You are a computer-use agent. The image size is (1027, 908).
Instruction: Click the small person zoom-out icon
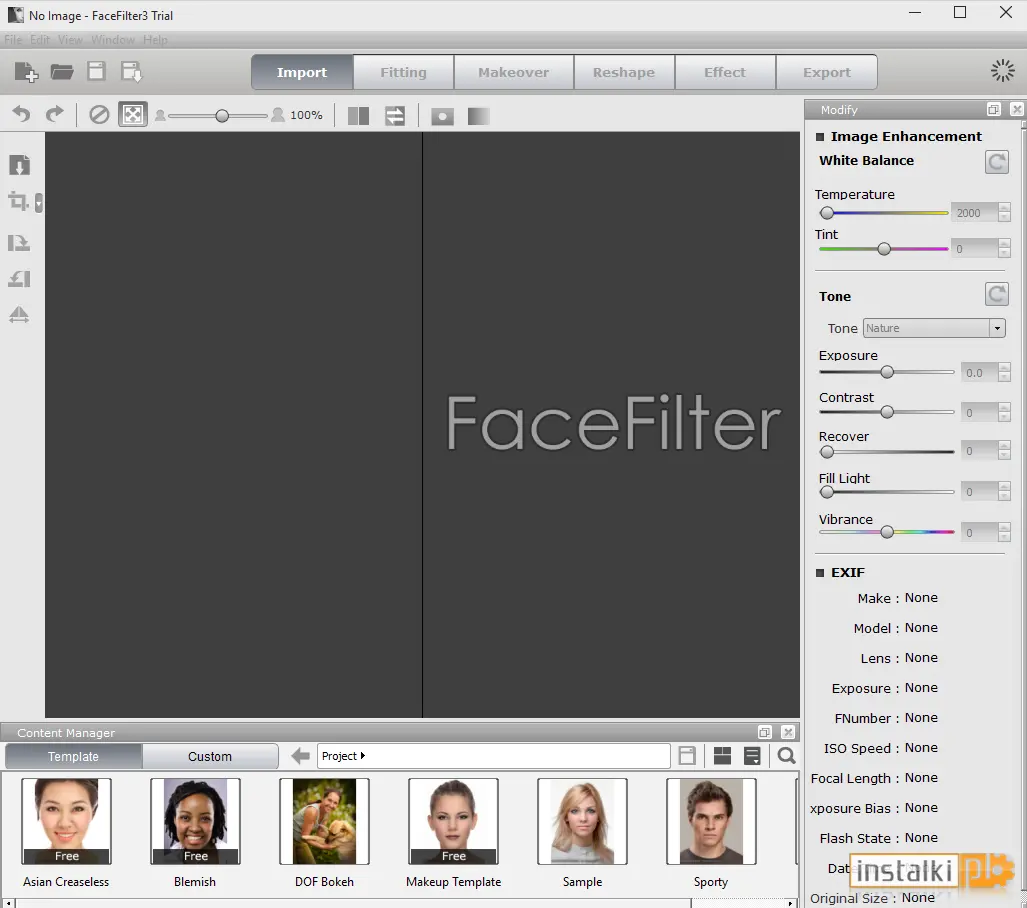pyautogui.click(x=160, y=115)
